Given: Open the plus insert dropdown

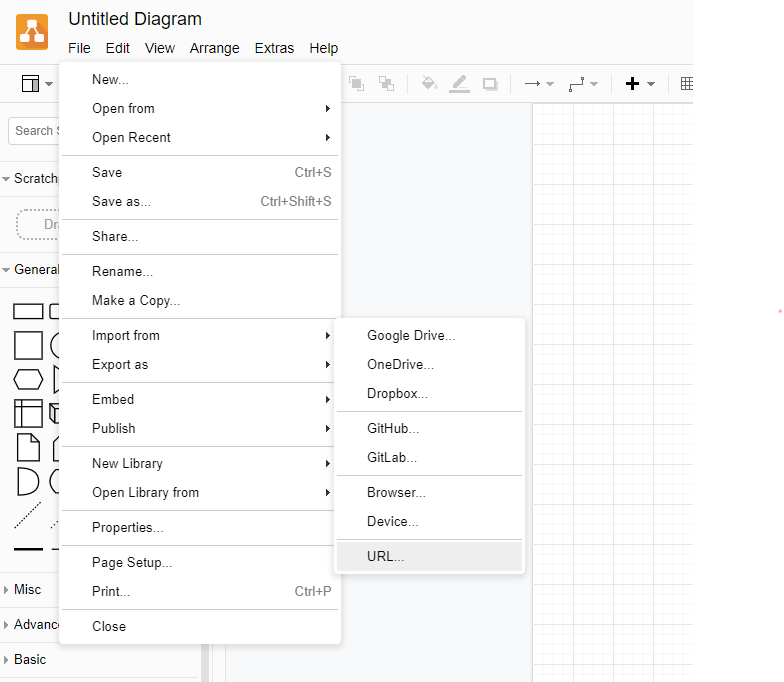Looking at the screenshot, I should 639,84.
